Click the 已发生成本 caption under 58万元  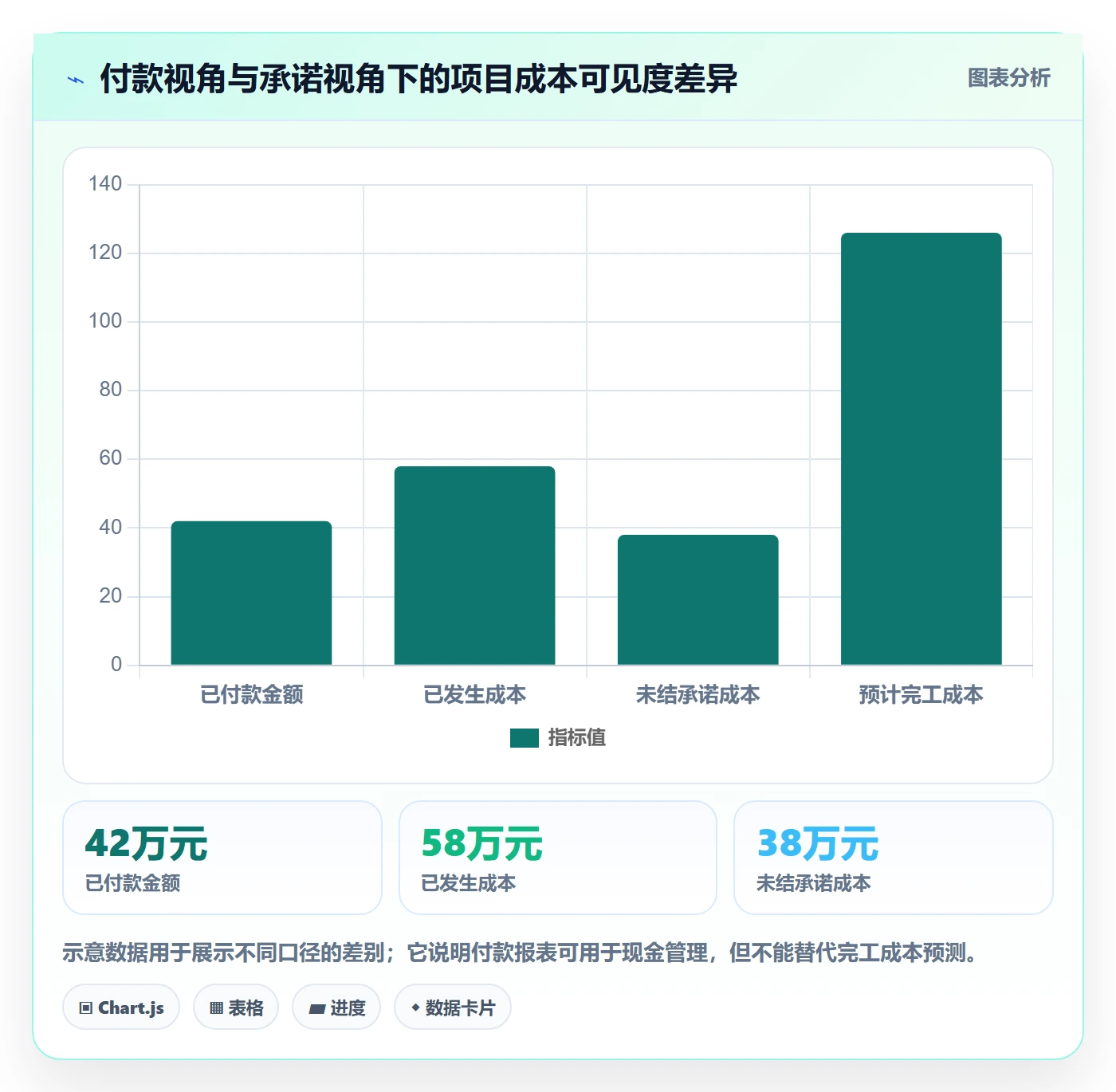pos(469,883)
